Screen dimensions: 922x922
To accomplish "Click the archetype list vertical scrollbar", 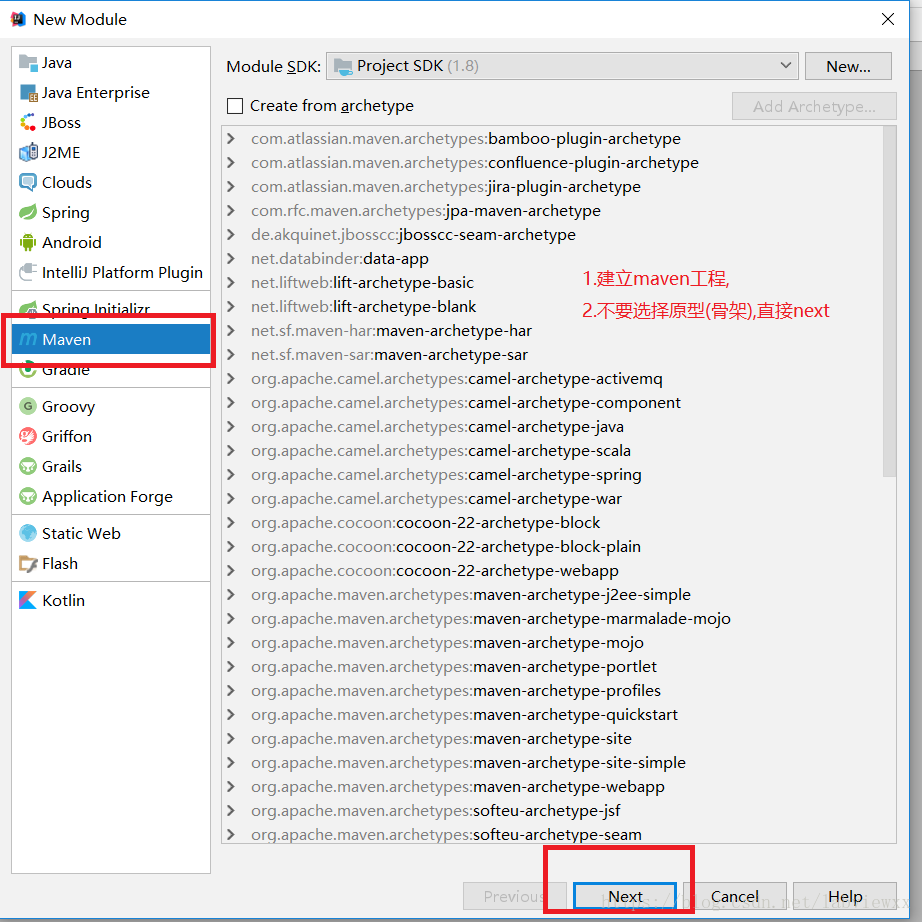I will click(x=889, y=300).
